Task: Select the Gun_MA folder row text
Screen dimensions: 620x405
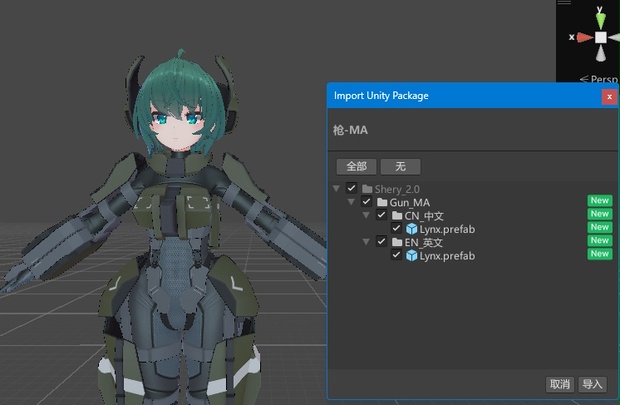Action: click(x=410, y=202)
